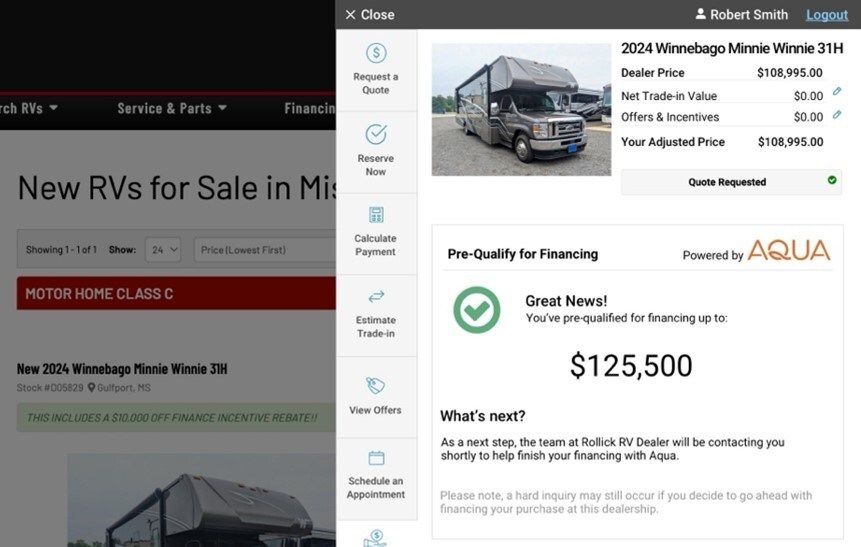Viewport: 861px width, 547px height.
Task: Expand the Service & Parts menu
Action: 172,108
